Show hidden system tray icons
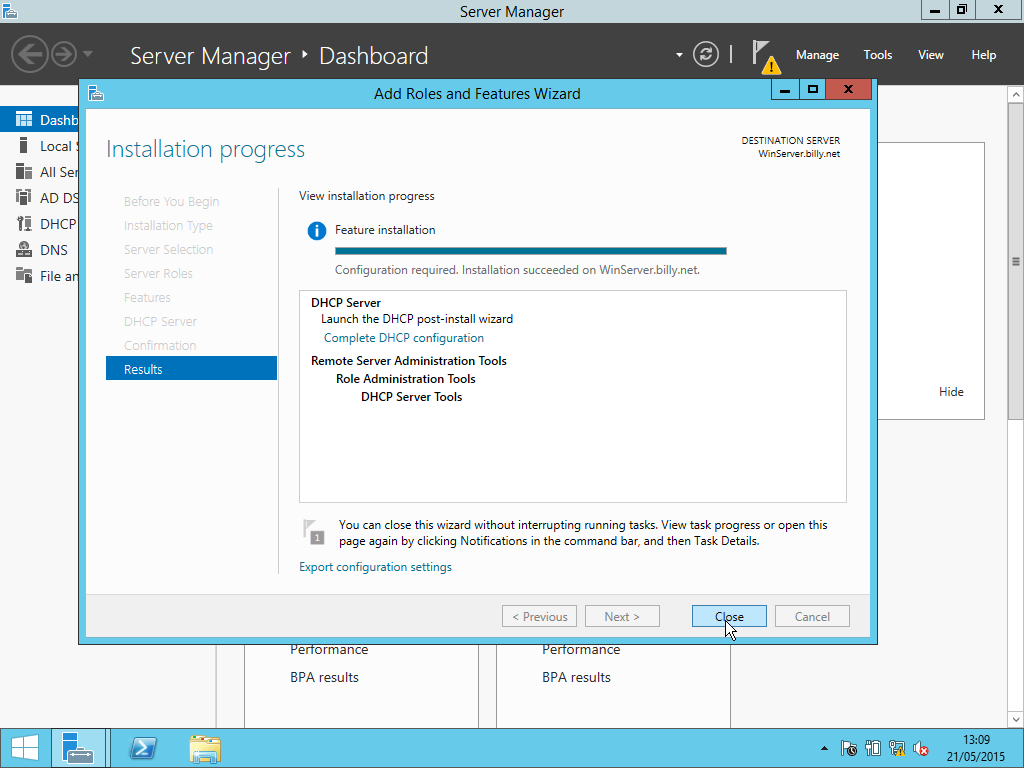The height and width of the screenshot is (768, 1024). pyautogui.click(x=824, y=748)
